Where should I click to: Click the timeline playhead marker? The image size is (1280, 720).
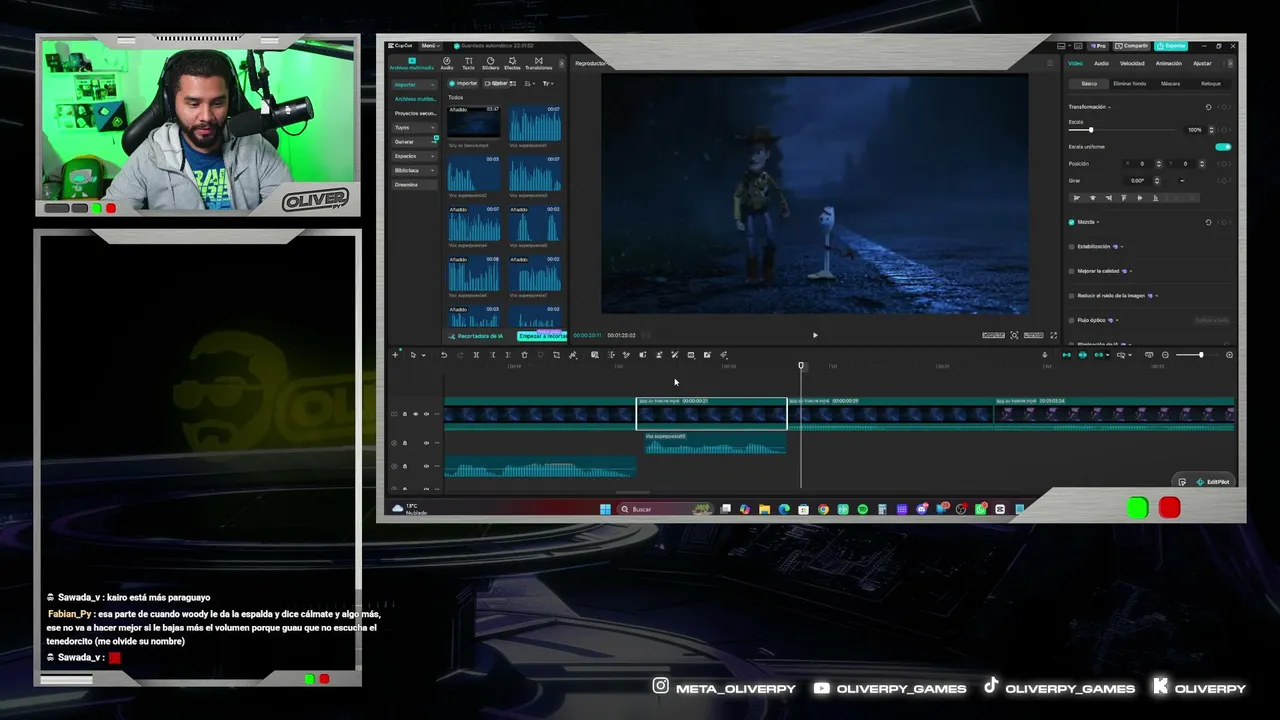(801, 366)
